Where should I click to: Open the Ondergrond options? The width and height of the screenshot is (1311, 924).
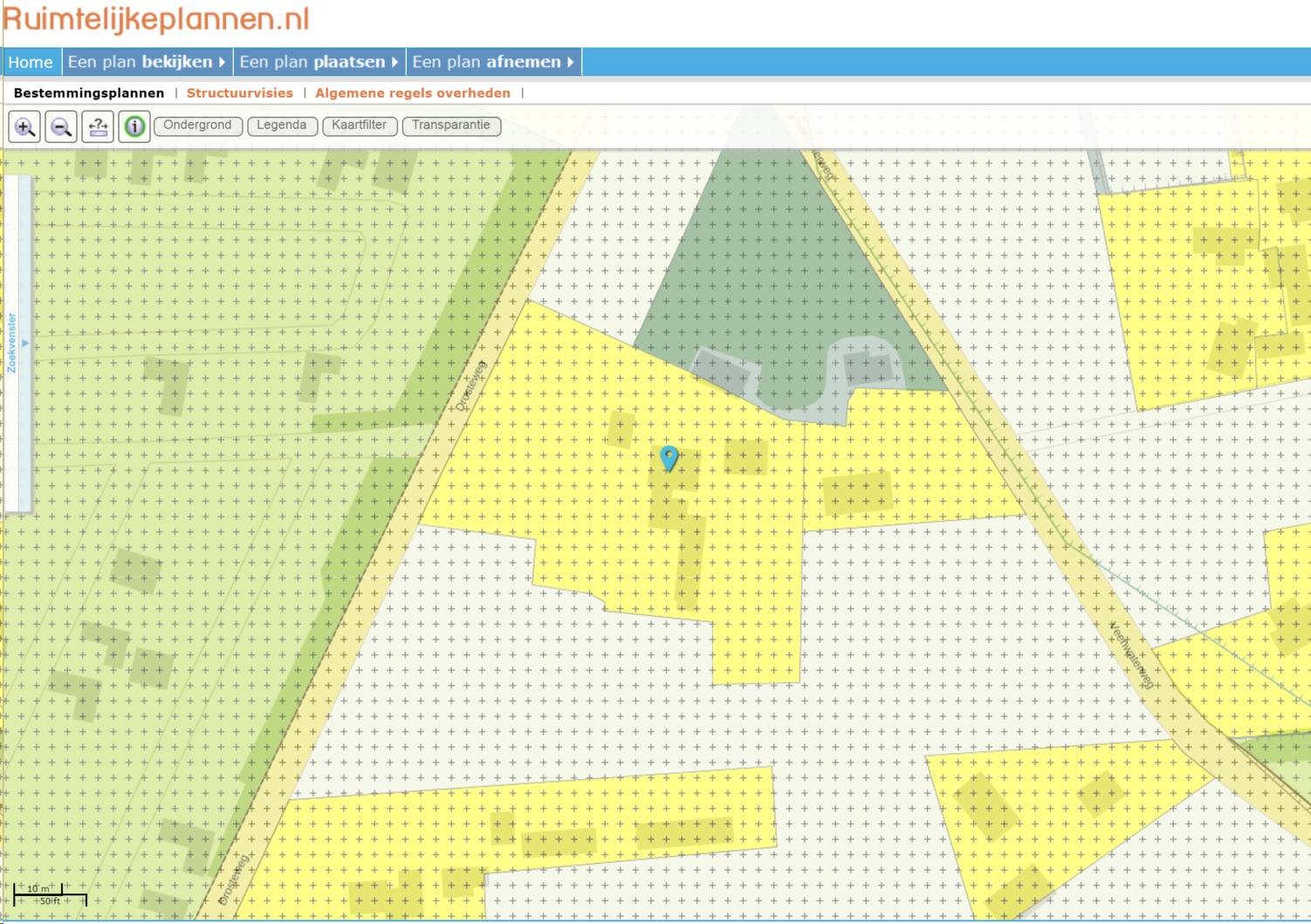coord(197,126)
